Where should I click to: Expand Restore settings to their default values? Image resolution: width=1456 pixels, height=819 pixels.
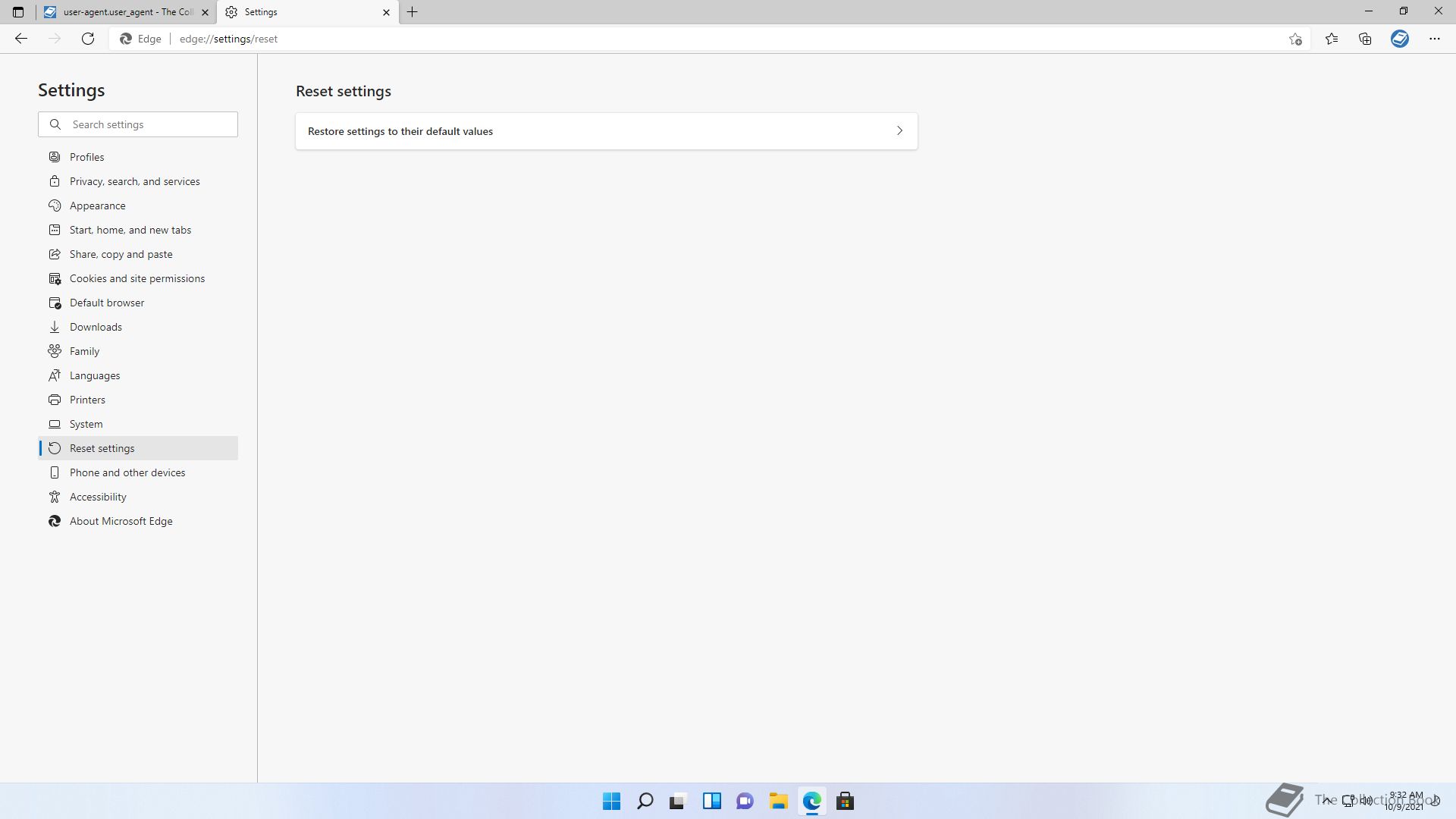tap(606, 131)
